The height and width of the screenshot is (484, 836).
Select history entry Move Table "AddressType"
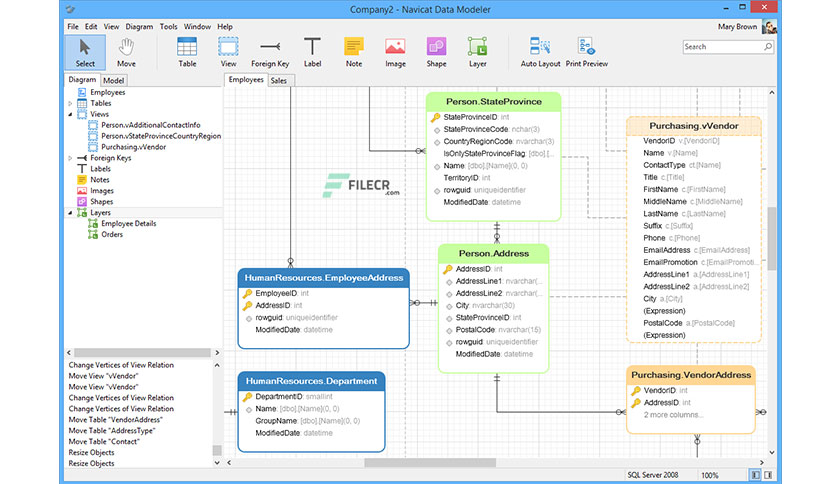click(x=112, y=431)
